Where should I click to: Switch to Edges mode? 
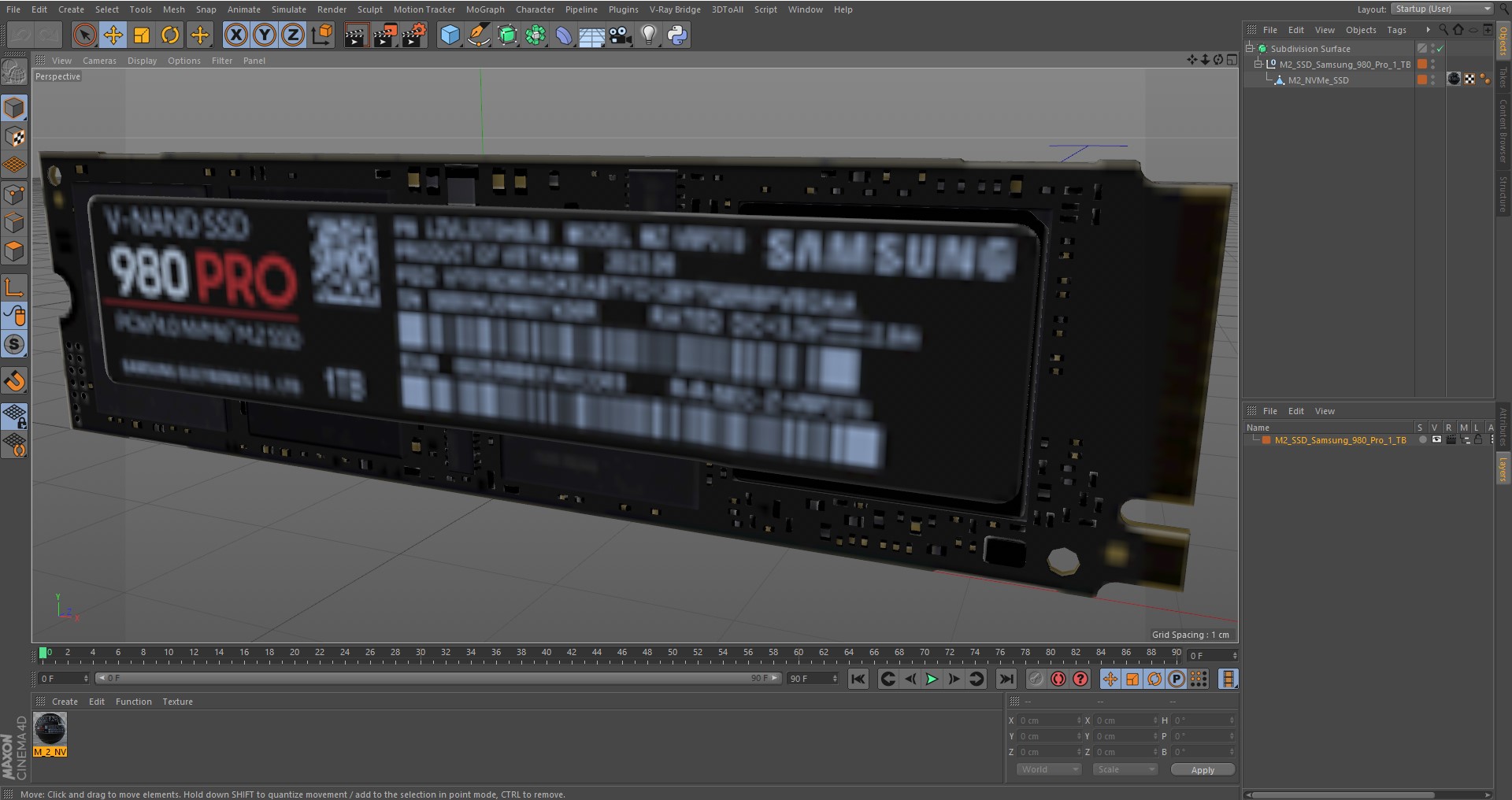pos(14,223)
